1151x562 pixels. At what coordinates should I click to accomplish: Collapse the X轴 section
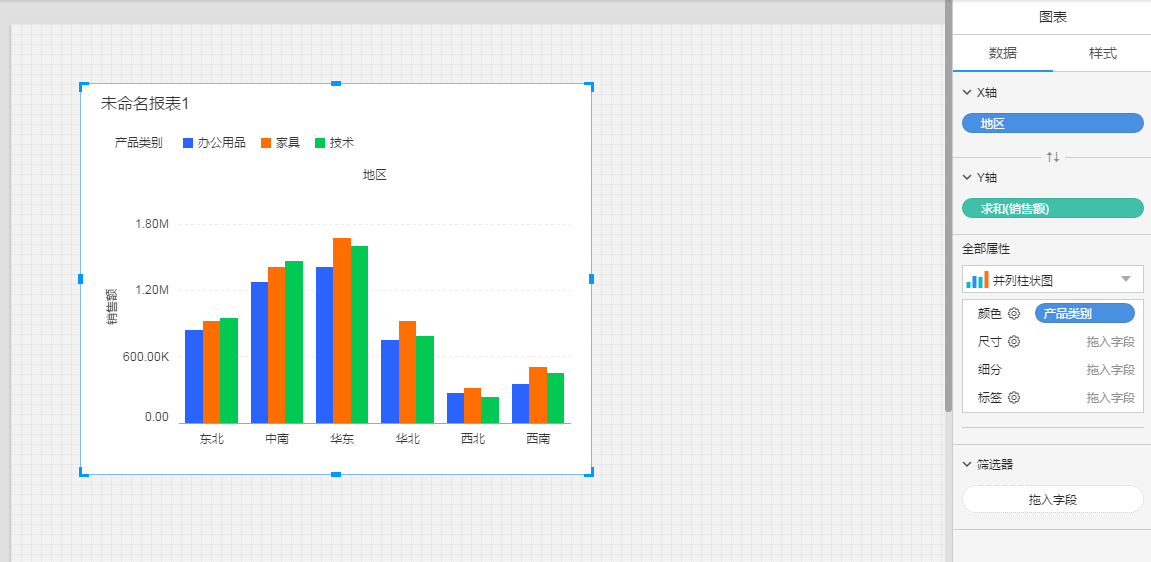point(966,93)
